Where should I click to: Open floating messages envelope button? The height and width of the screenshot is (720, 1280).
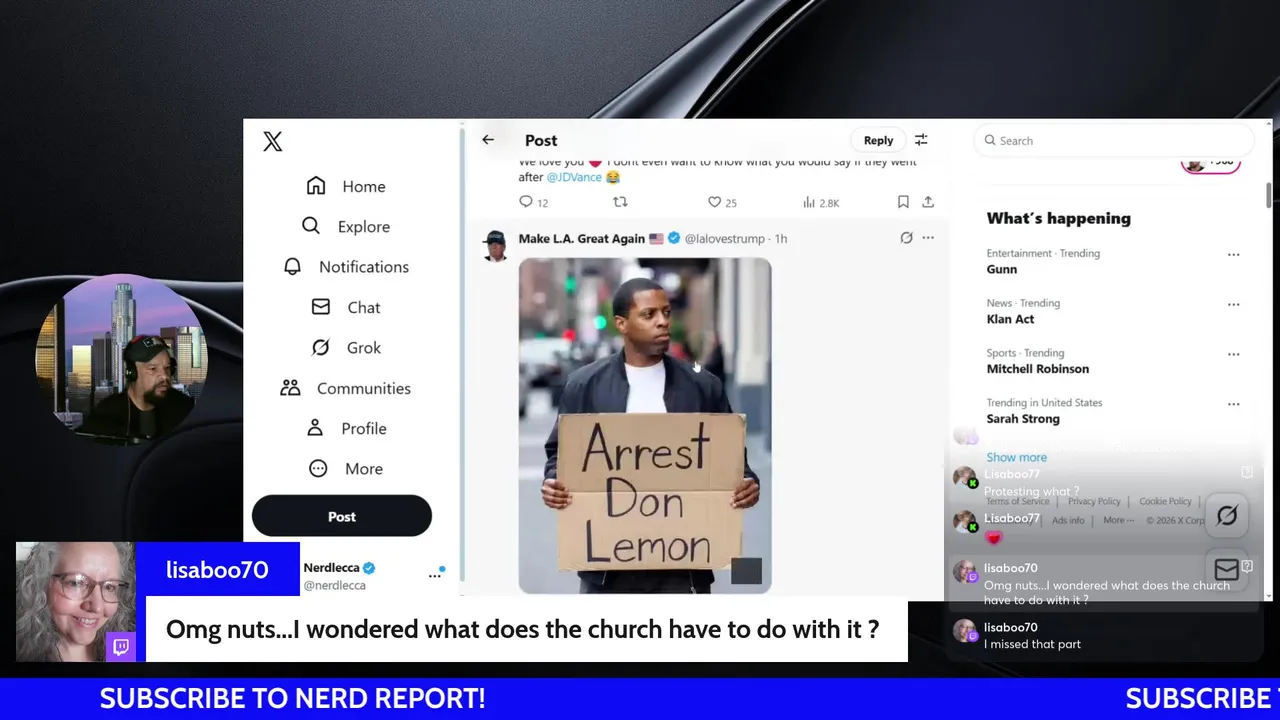coord(1227,569)
